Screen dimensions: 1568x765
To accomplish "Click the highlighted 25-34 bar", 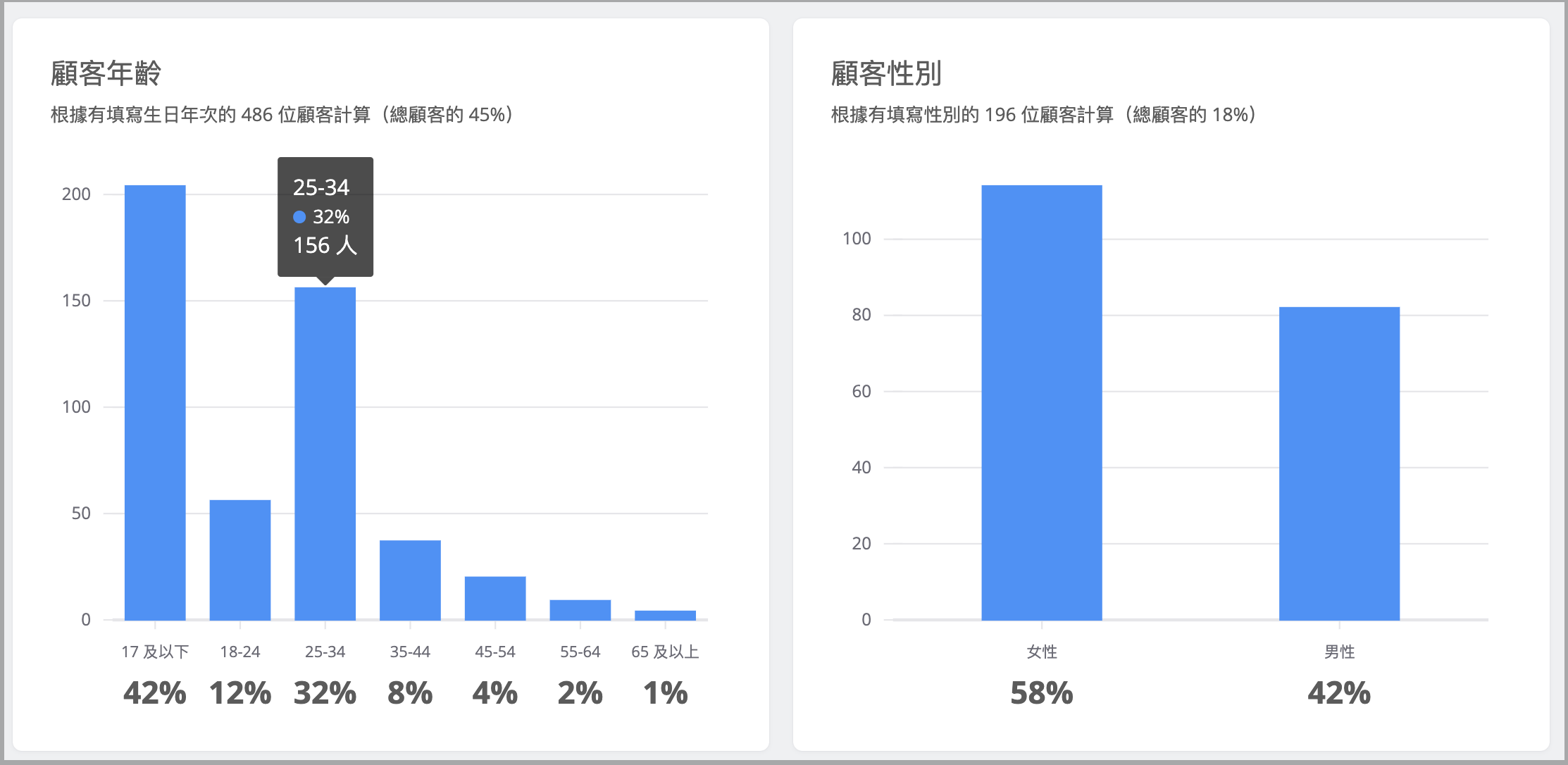I will point(325,454).
